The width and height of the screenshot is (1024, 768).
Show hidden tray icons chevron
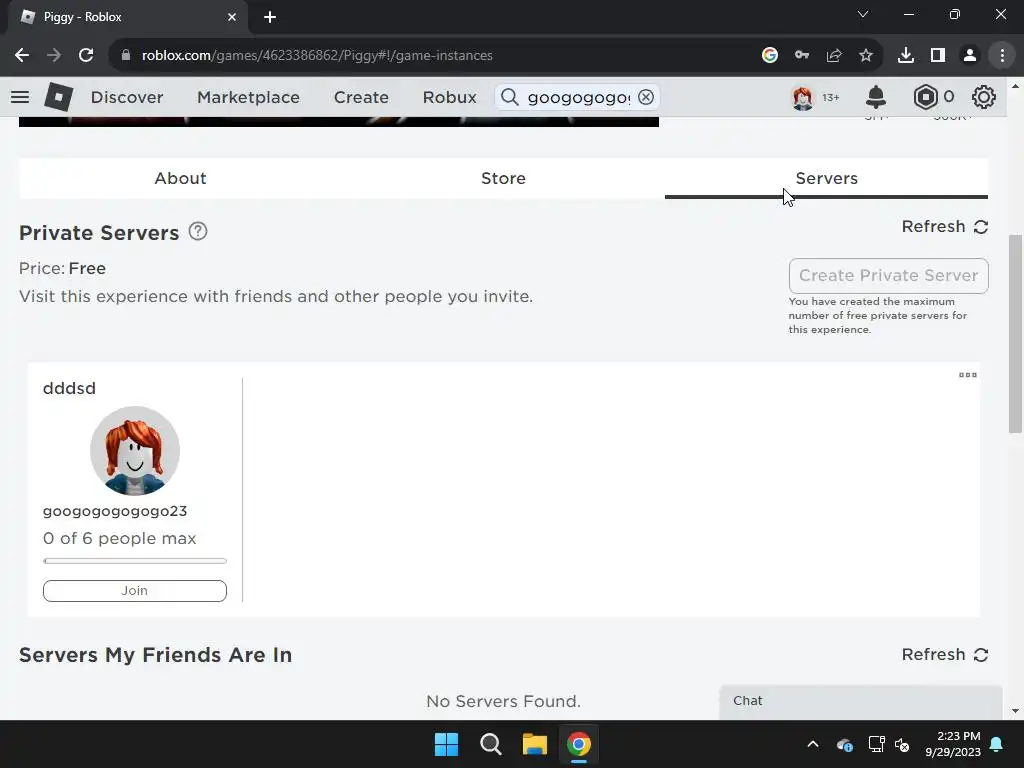tap(812, 744)
